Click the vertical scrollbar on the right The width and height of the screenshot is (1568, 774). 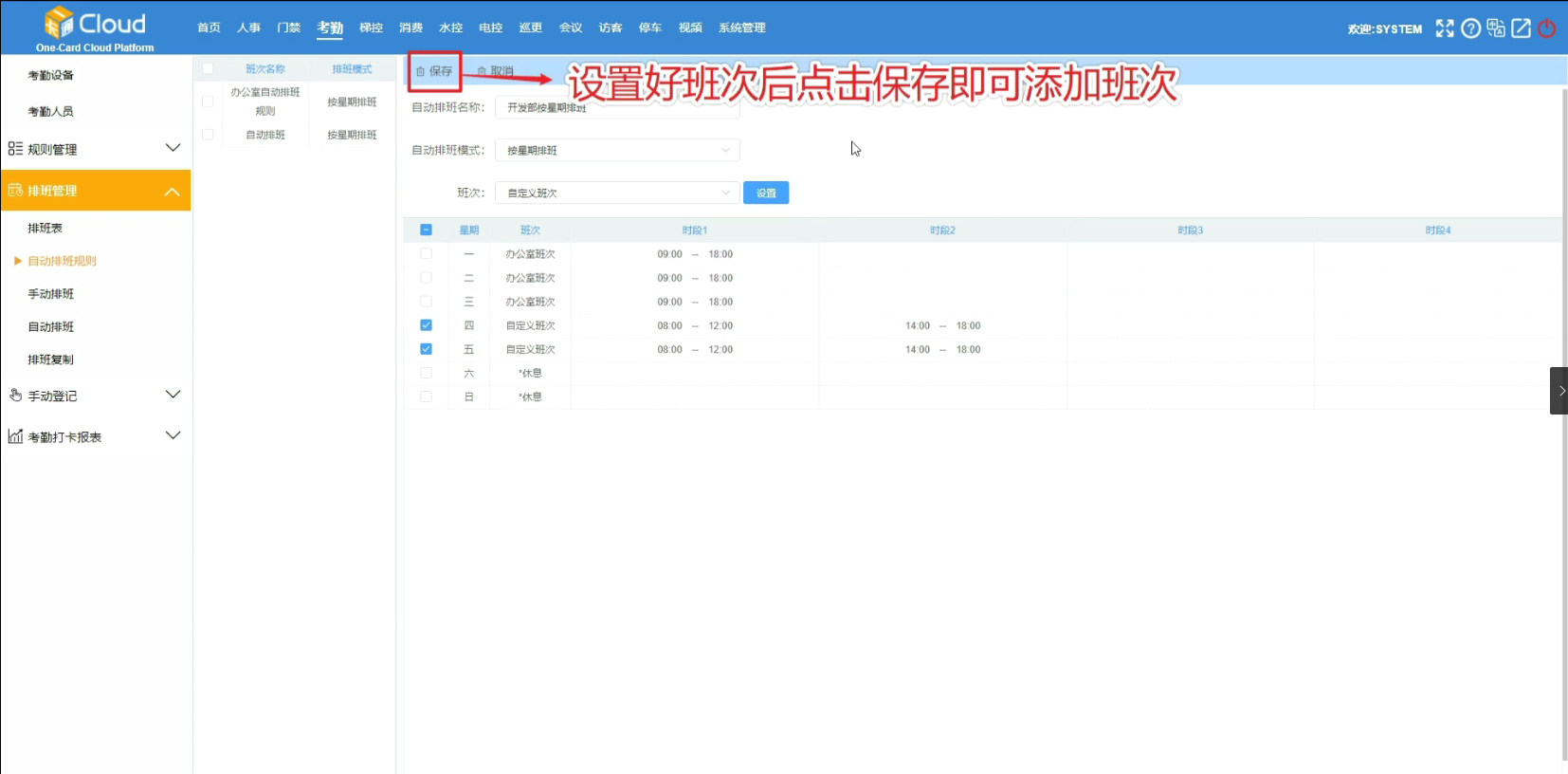(x=1563, y=424)
